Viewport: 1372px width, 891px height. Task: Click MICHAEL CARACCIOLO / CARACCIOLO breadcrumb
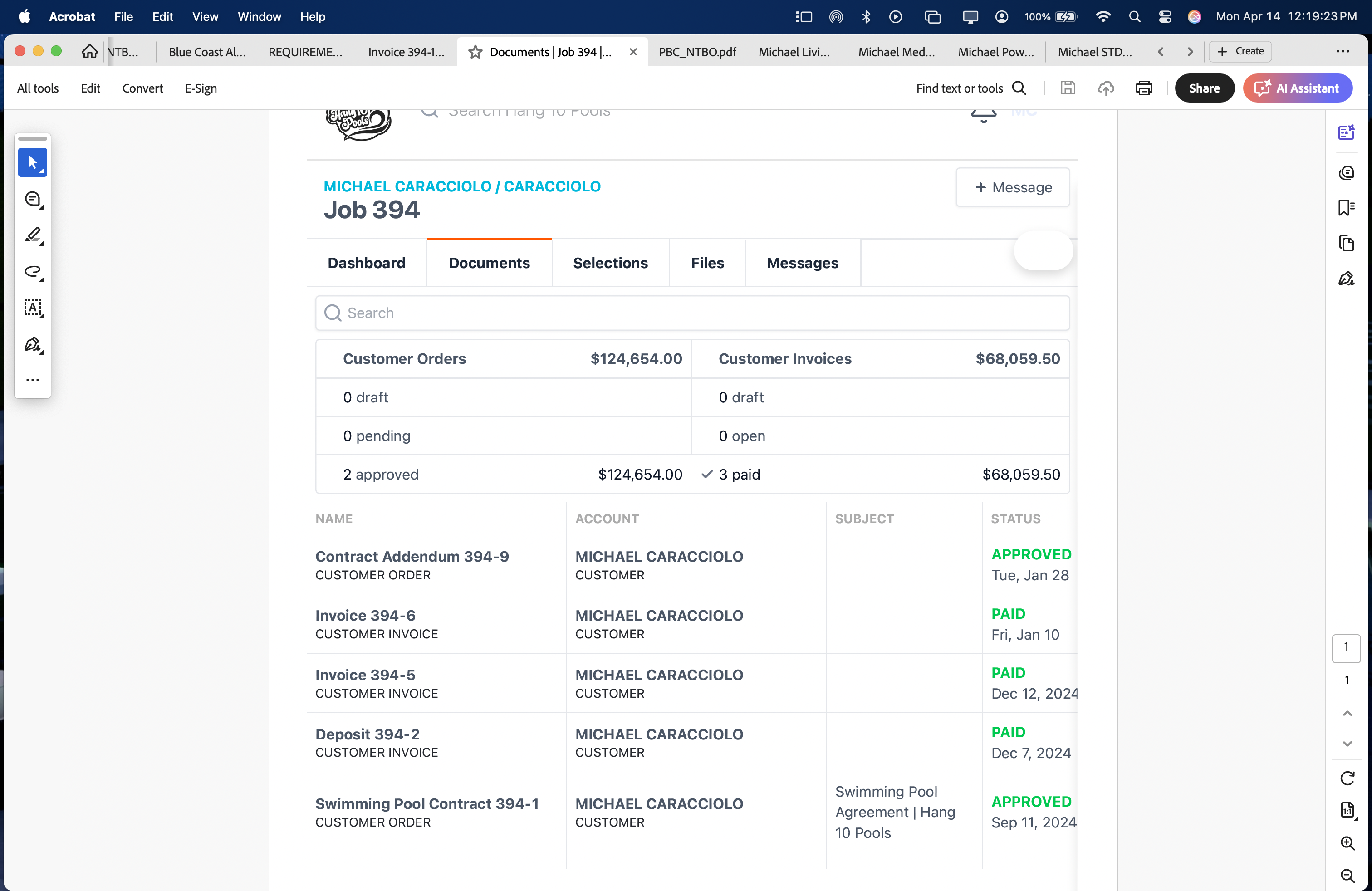[462, 186]
